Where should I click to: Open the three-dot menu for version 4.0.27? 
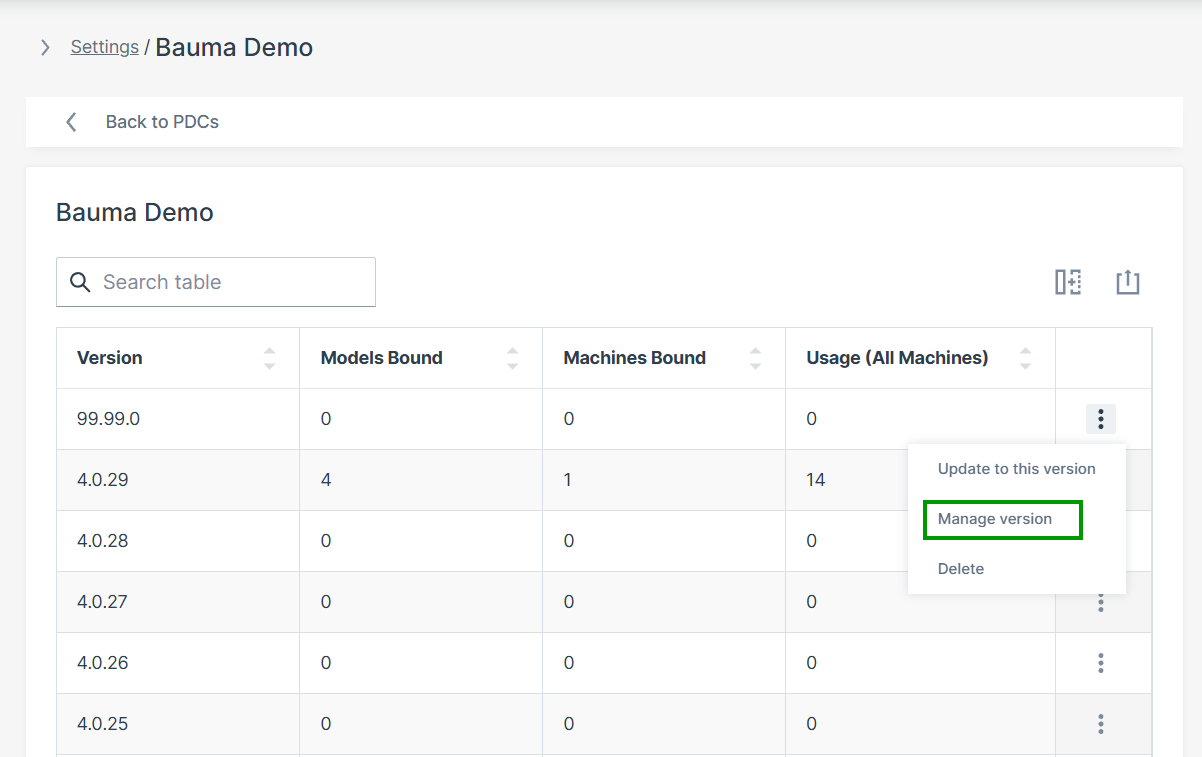[1100, 602]
